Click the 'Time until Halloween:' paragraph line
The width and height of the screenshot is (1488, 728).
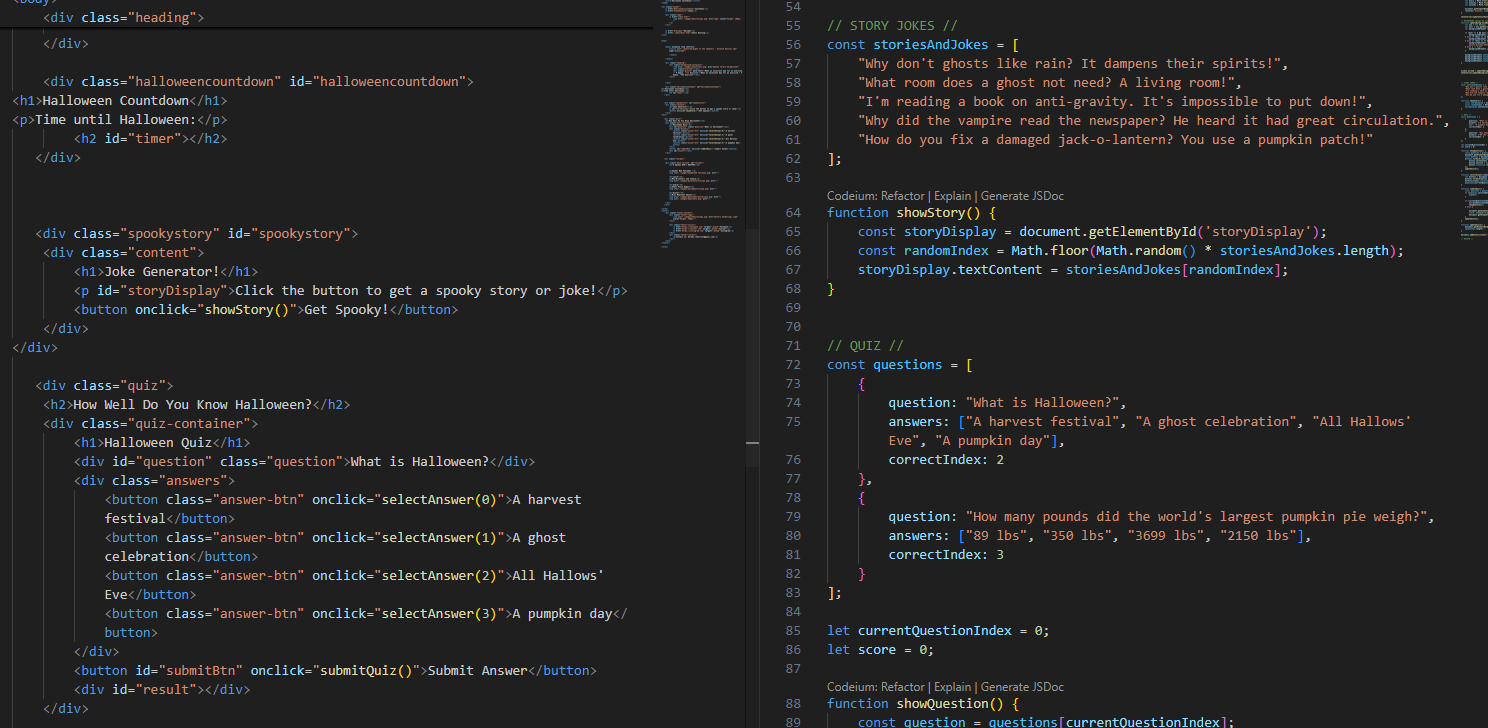click(120, 120)
